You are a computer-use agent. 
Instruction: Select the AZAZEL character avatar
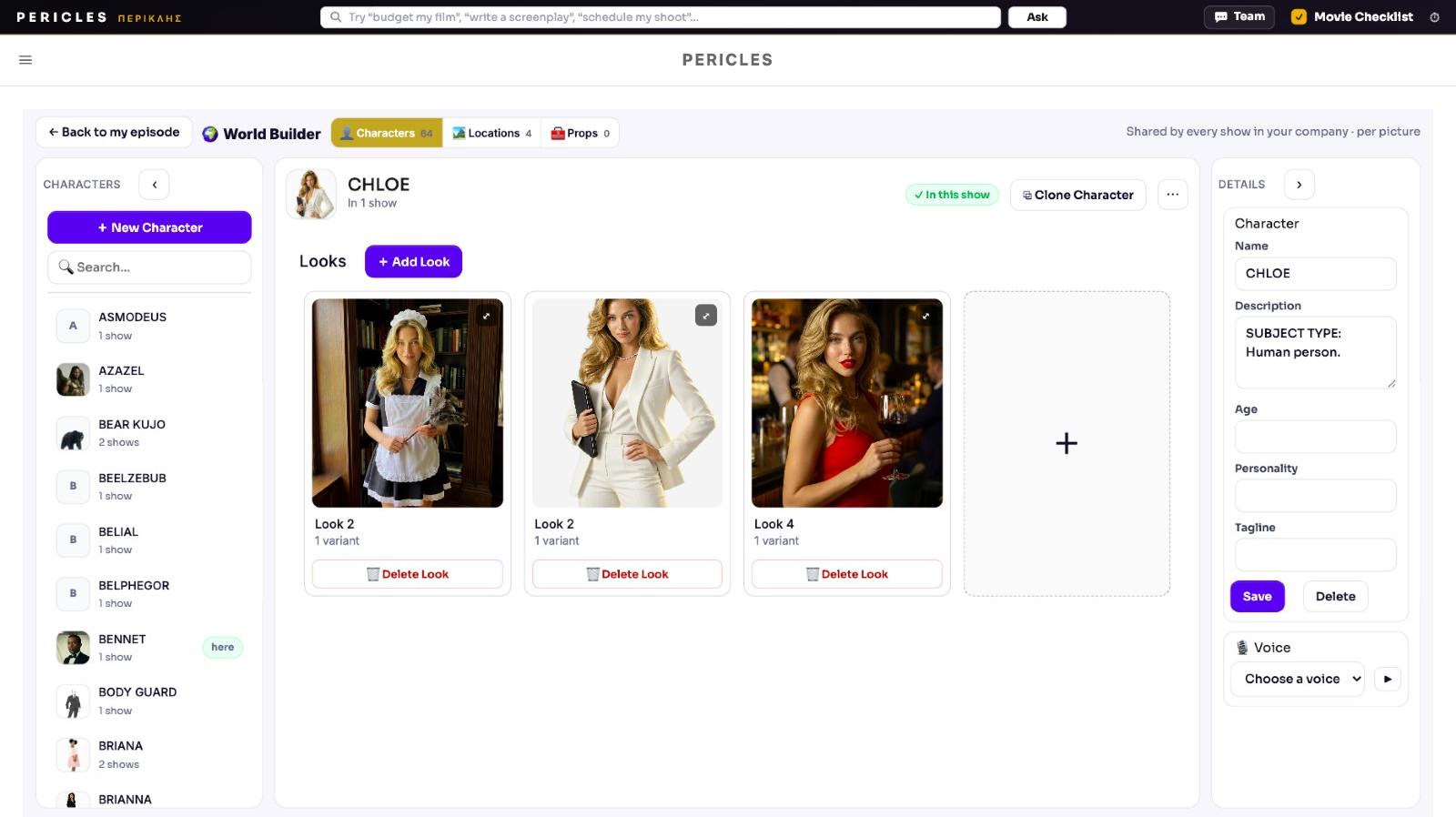(73, 379)
